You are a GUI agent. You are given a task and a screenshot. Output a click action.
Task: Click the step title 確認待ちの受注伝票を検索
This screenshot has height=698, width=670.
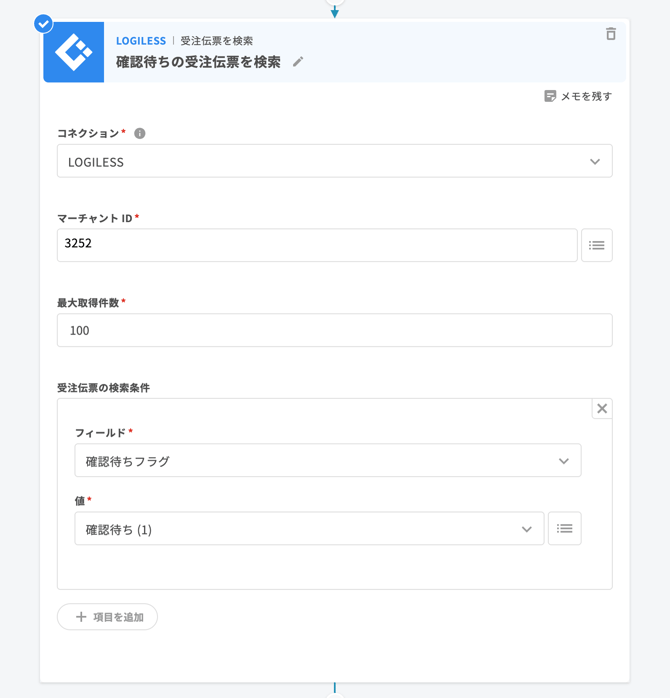click(x=198, y=62)
